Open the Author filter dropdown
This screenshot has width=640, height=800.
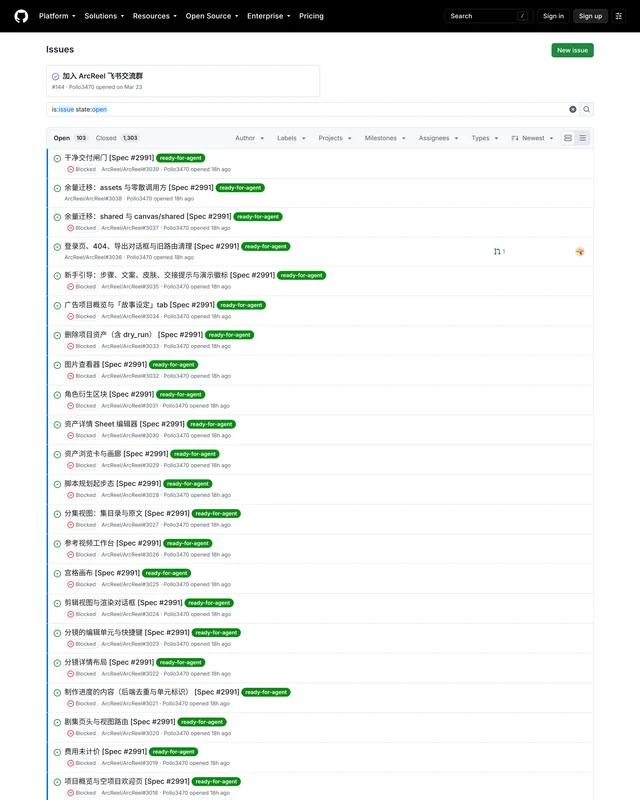point(250,138)
